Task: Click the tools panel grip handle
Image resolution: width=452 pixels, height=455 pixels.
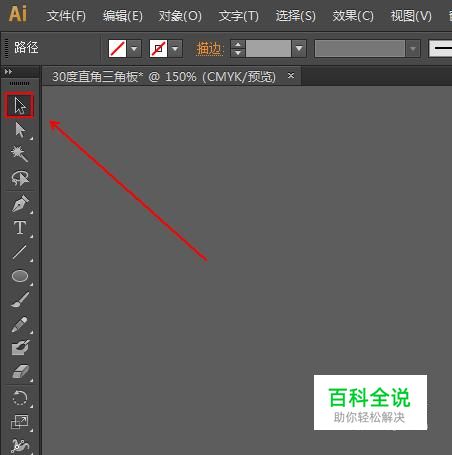Action: click(x=20, y=83)
